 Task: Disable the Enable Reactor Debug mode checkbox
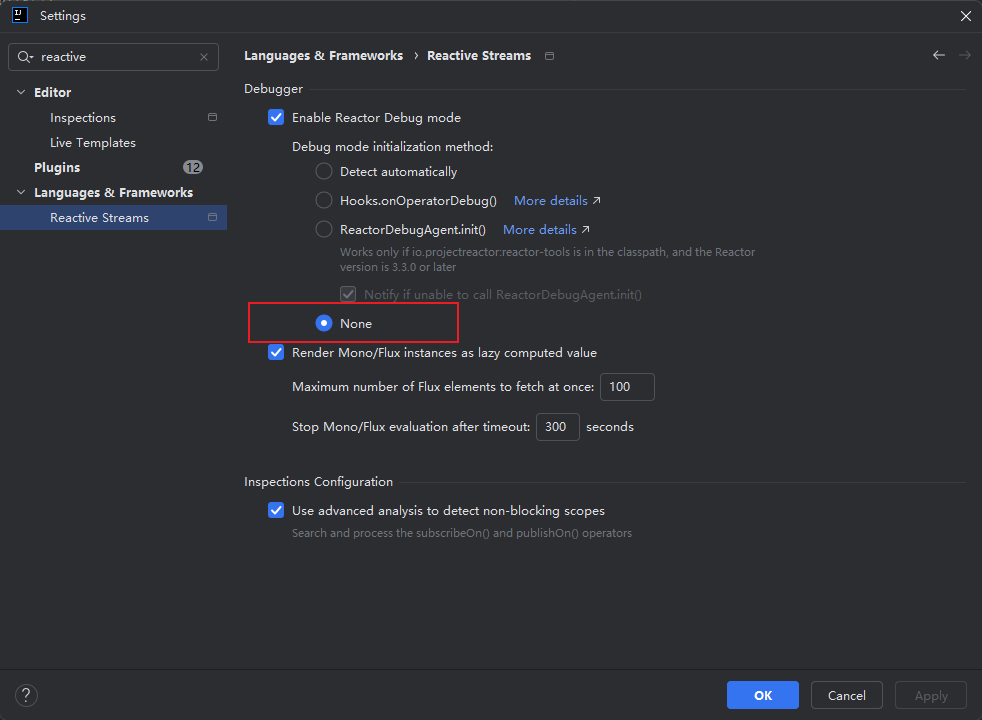(x=276, y=118)
